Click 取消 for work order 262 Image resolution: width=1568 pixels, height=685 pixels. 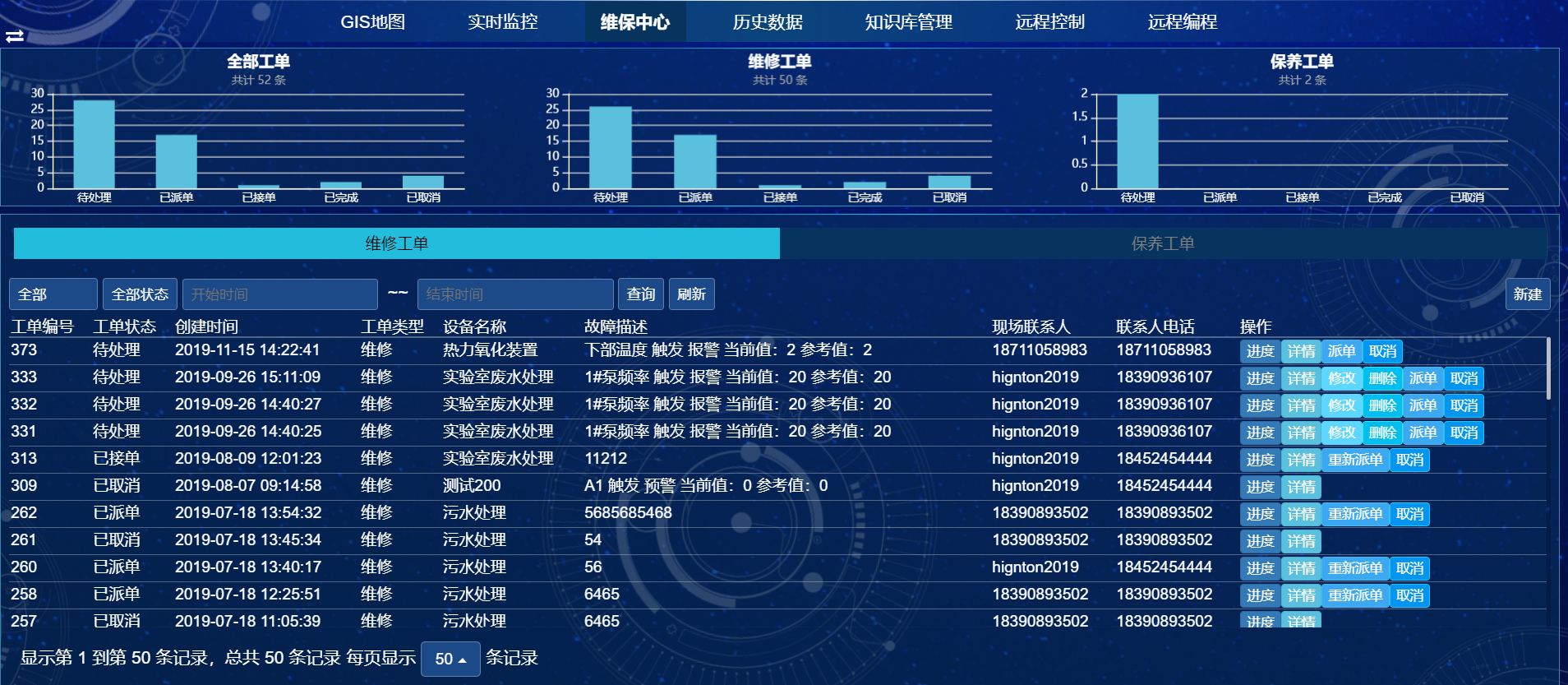1410,514
